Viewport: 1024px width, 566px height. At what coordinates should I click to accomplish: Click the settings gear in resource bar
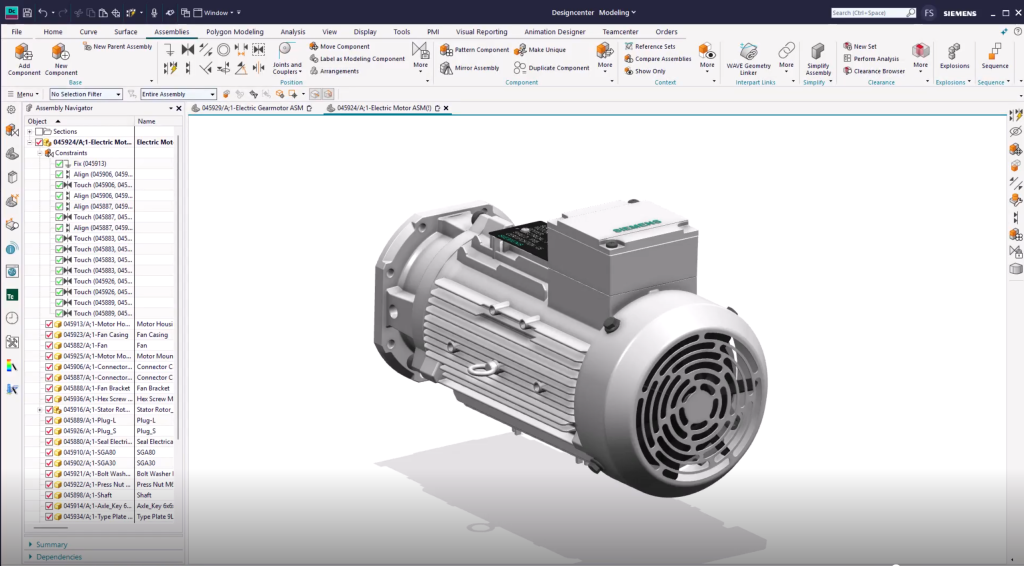[x=11, y=110]
